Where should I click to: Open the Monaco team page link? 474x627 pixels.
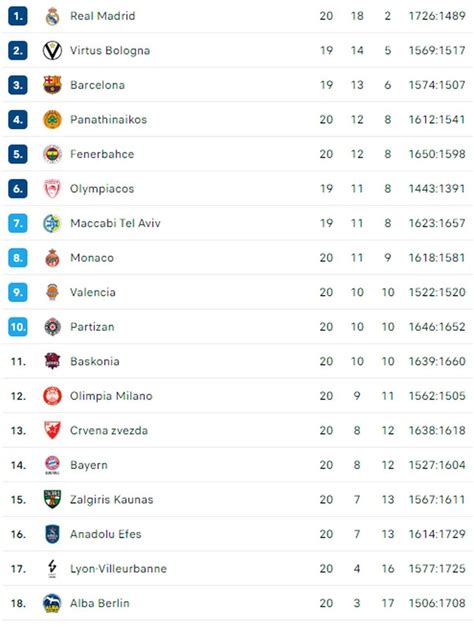(x=92, y=258)
